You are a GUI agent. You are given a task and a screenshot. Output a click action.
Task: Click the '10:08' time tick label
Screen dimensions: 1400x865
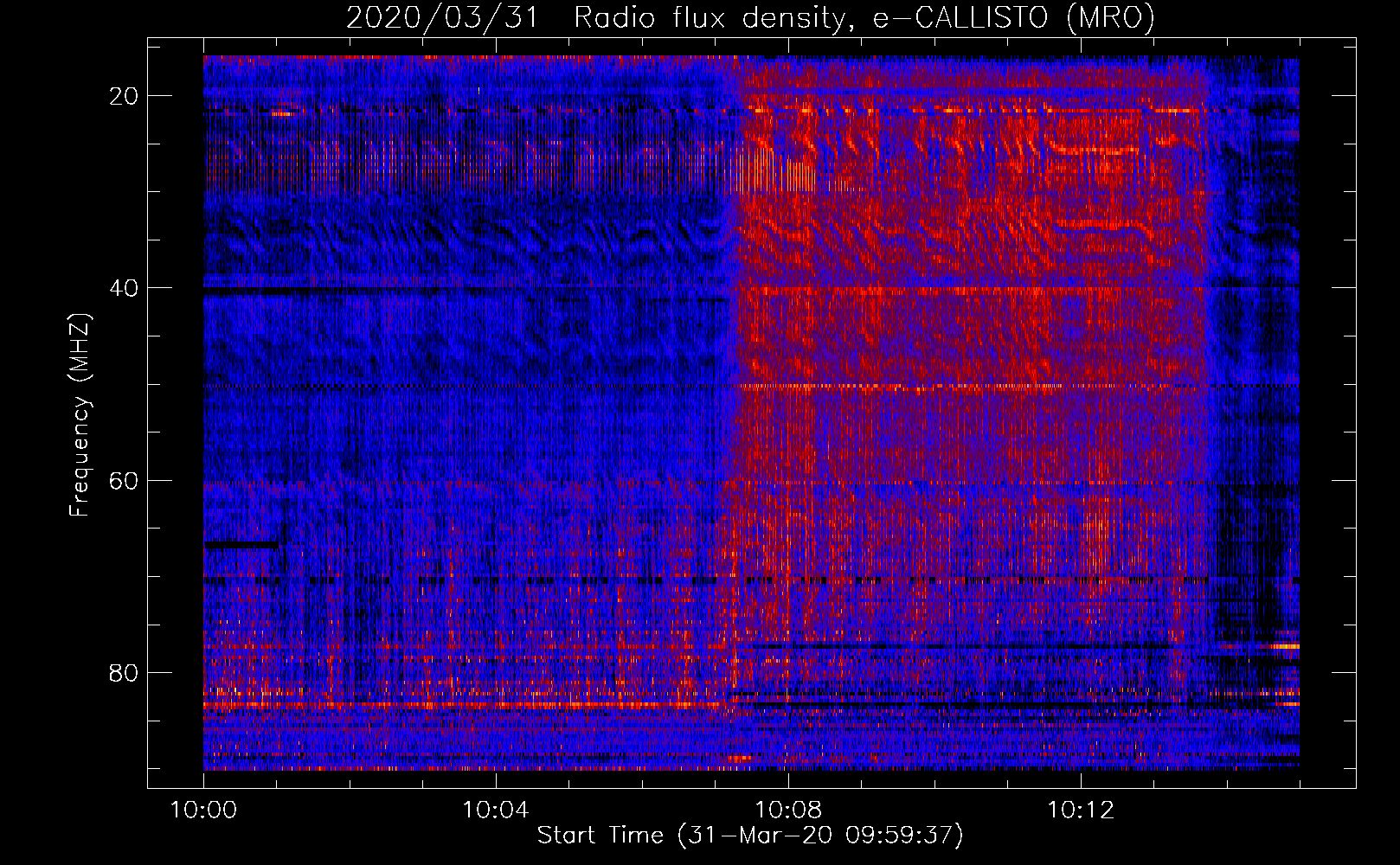[x=787, y=811]
